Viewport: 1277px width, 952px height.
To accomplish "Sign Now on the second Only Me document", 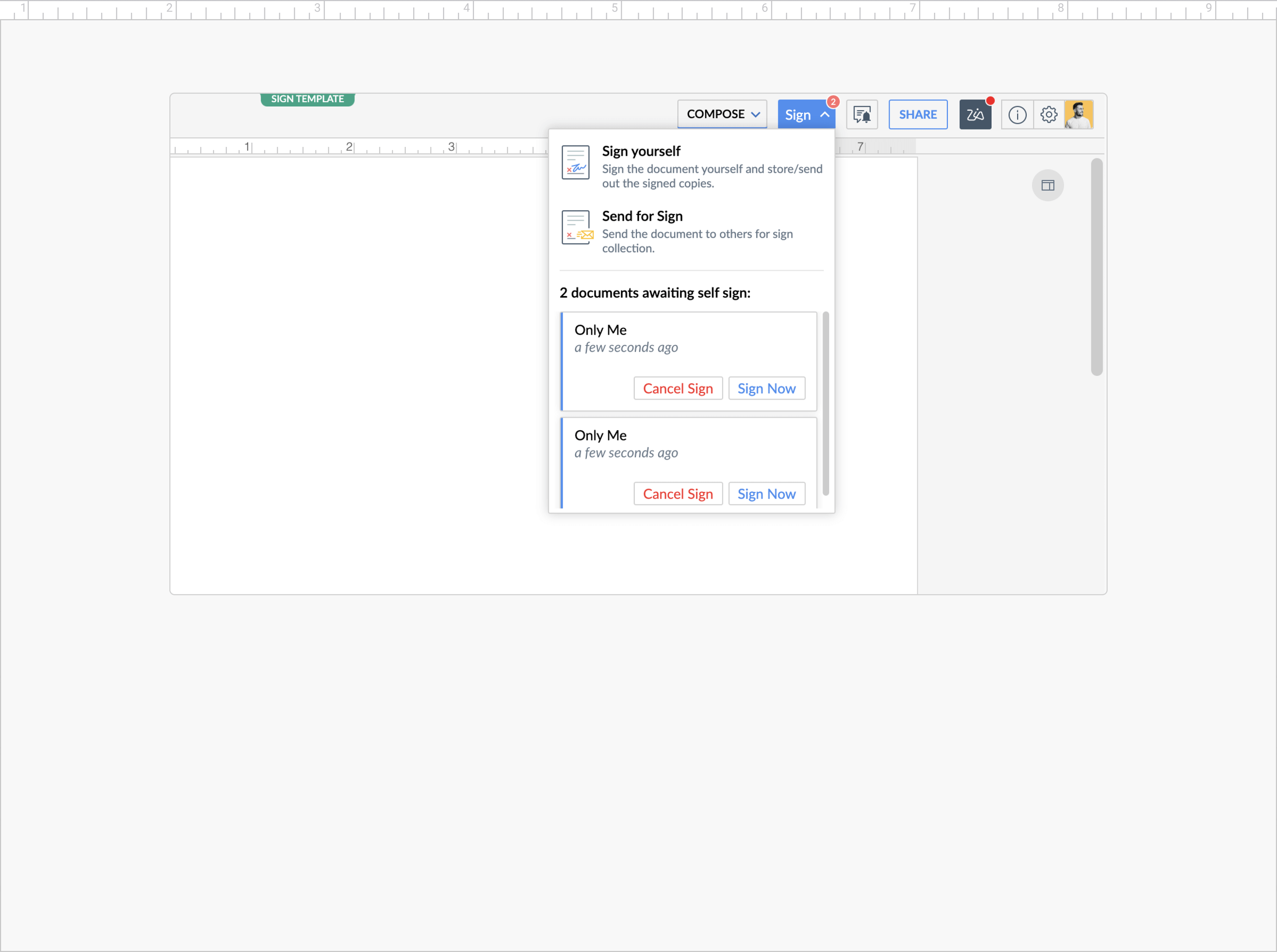I will 767,493.
